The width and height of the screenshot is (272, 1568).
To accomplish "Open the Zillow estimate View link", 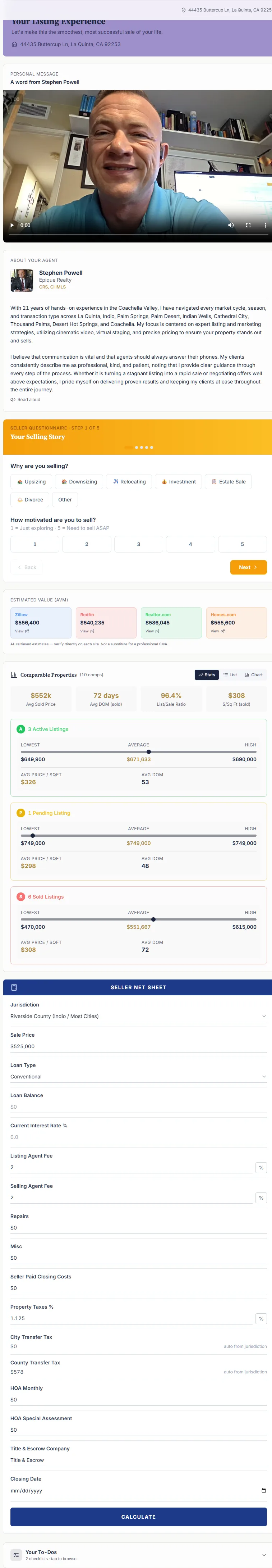I will pos(22,631).
